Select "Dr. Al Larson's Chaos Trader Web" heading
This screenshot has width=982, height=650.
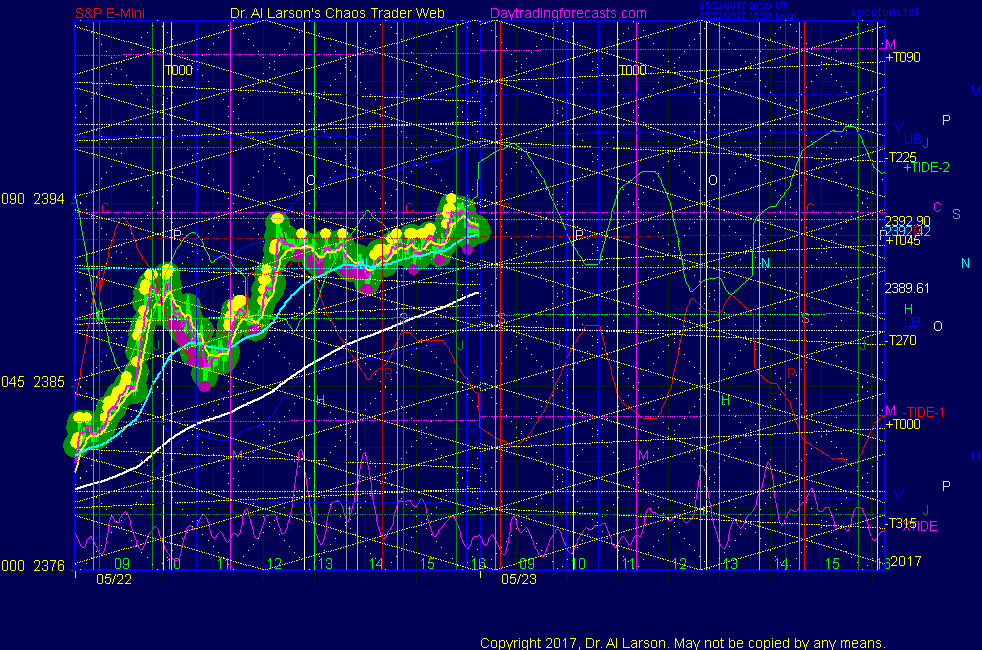tap(338, 13)
